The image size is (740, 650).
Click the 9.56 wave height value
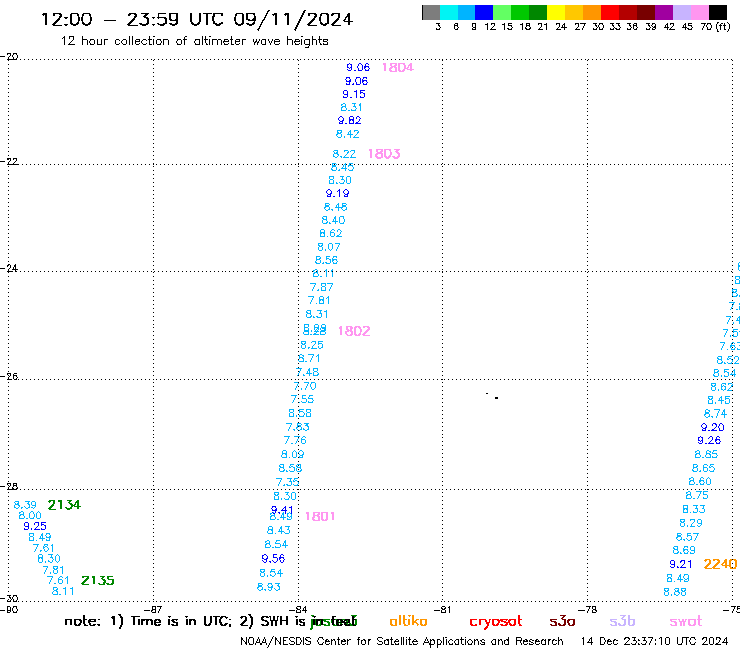click(x=273, y=559)
